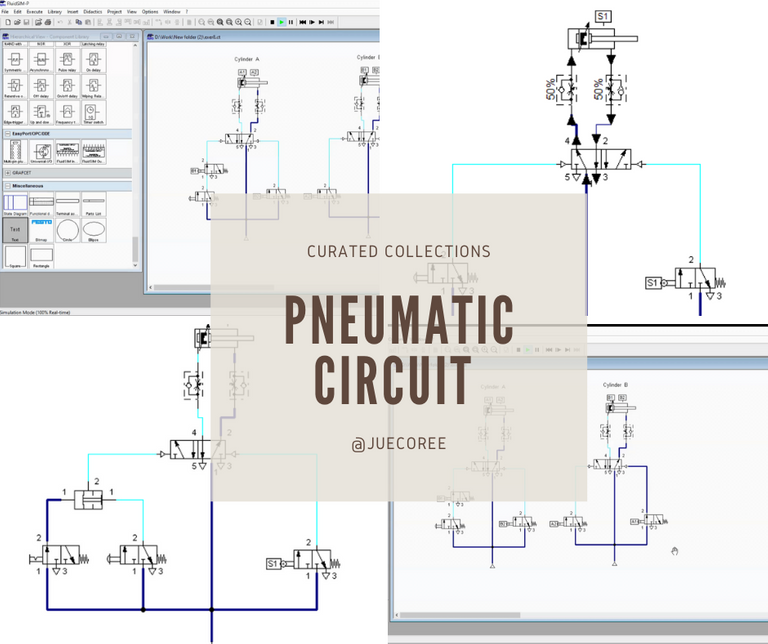
Task: Open the File menu
Action: pyautogui.click(x=5, y=11)
